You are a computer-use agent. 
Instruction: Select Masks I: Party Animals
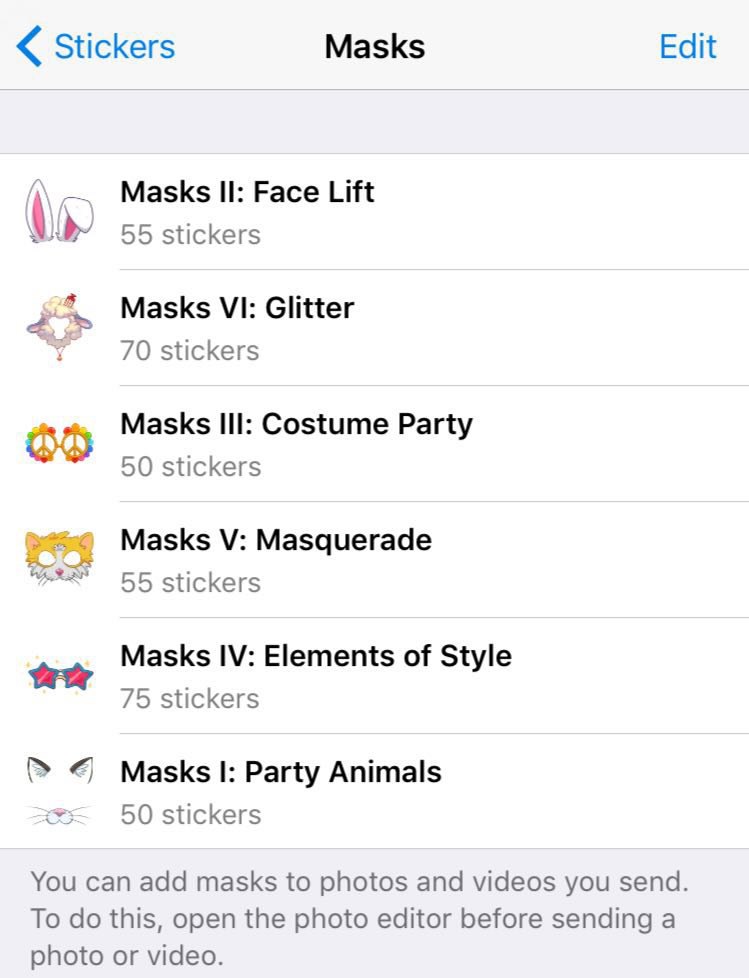point(280,771)
